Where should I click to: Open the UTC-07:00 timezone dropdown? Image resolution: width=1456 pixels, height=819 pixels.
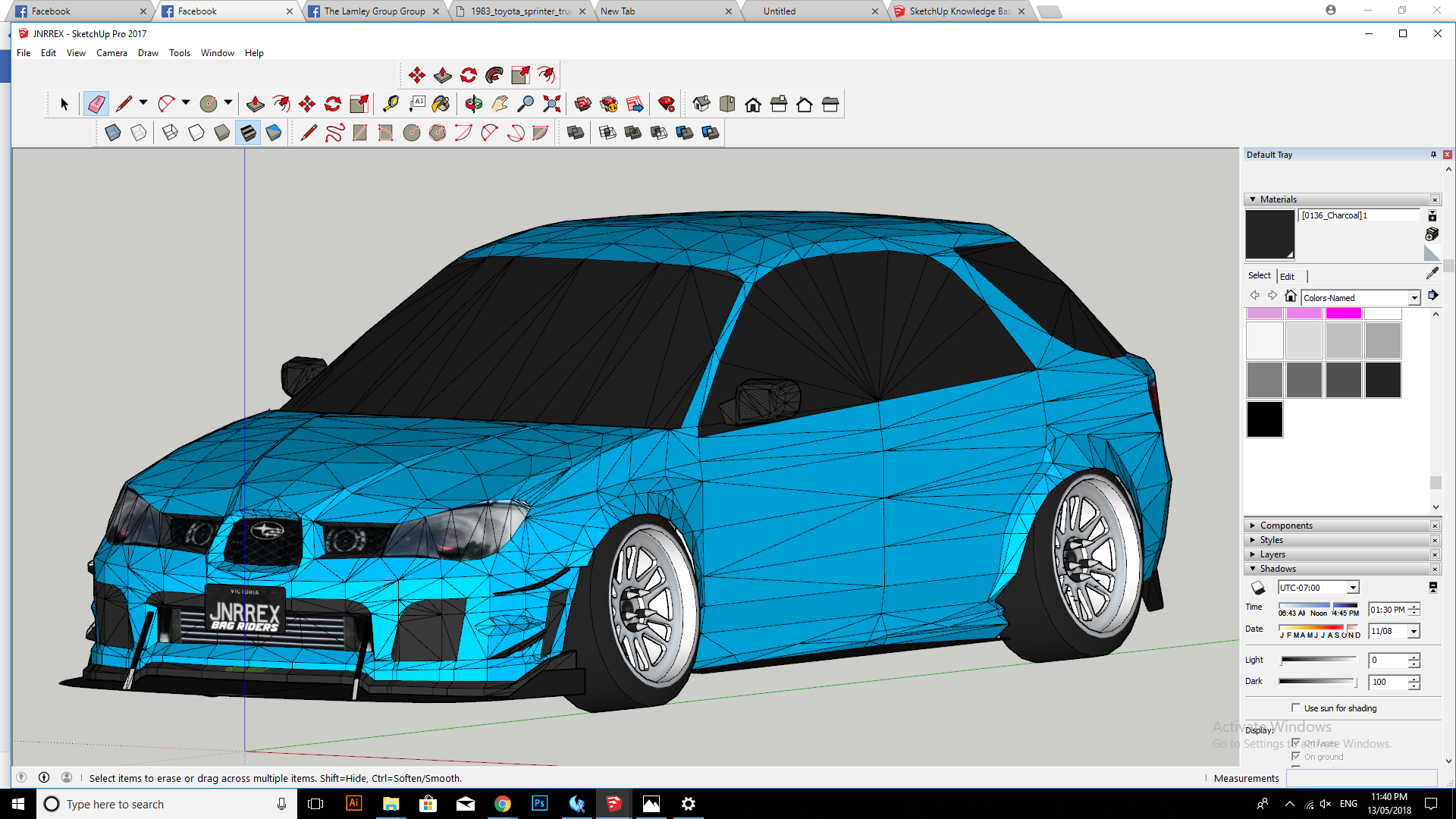(1352, 587)
